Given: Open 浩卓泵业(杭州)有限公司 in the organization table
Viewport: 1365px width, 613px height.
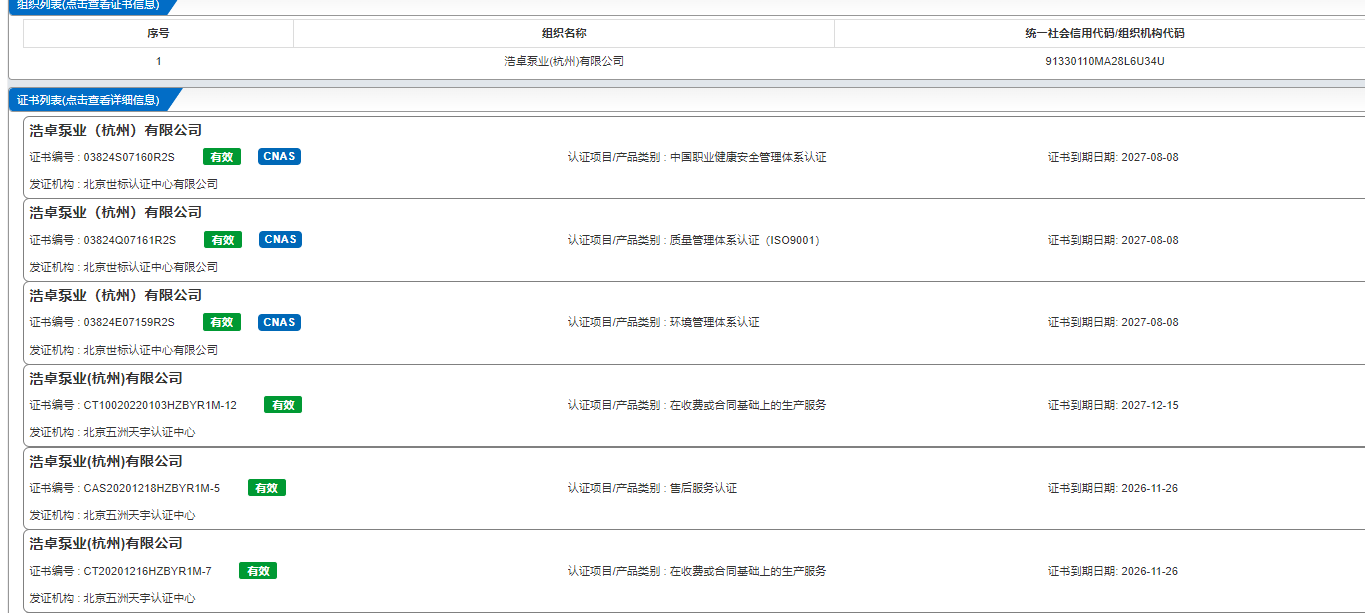Looking at the screenshot, I should [564, 61].
